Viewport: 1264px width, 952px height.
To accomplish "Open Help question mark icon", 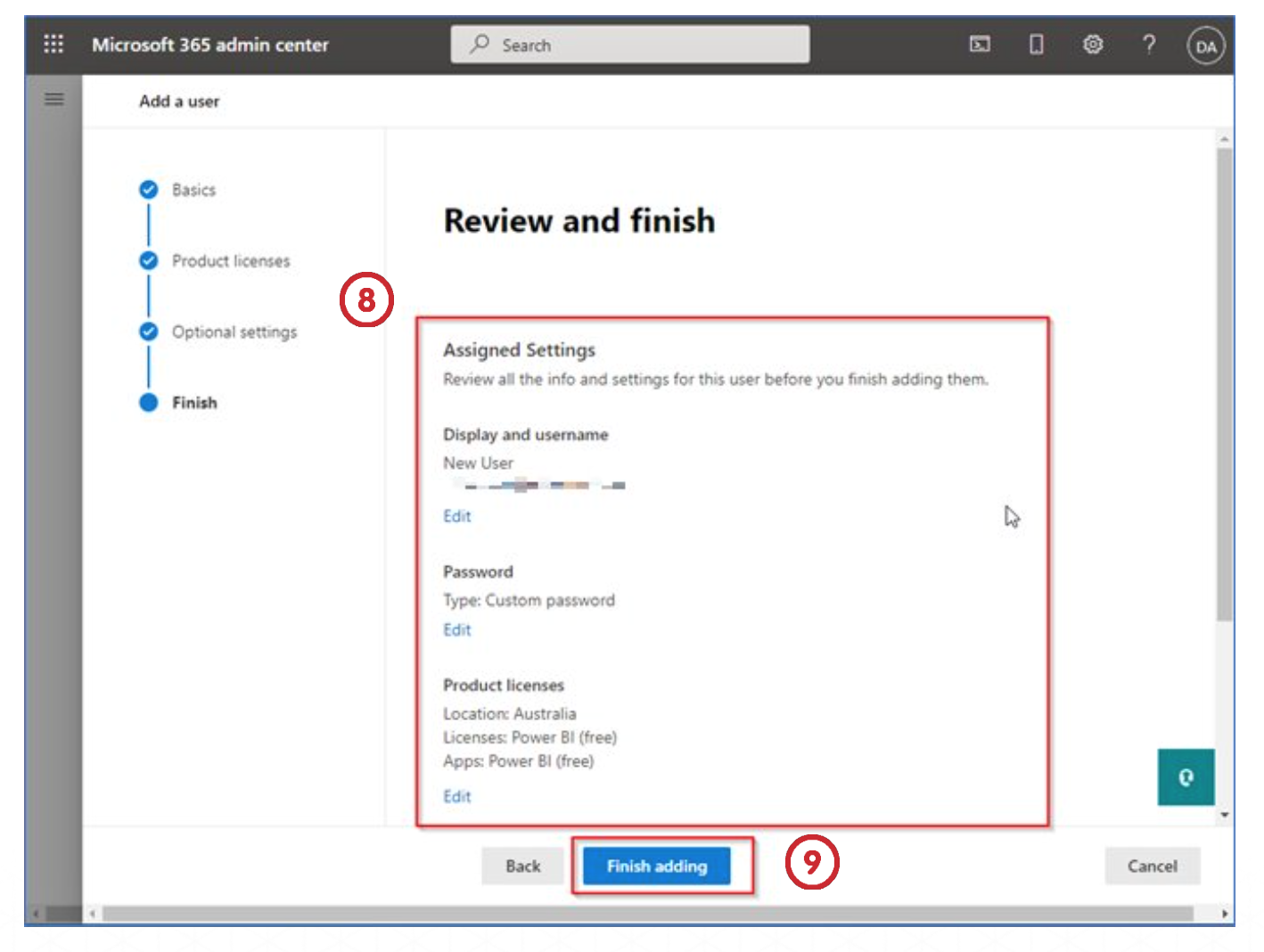I will coord(1149,45).
